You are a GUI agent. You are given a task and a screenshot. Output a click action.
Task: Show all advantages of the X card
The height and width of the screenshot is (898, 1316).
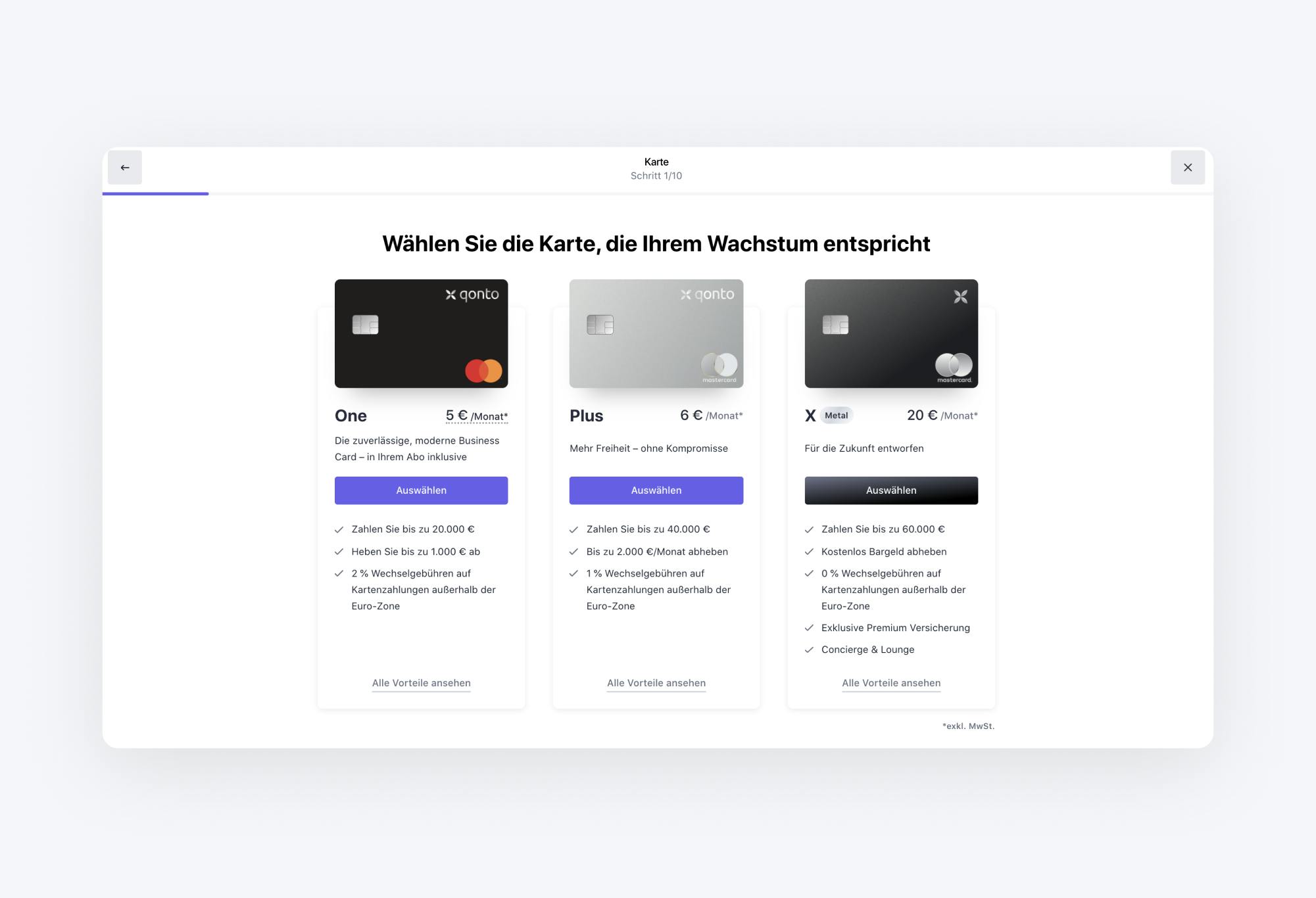tap(891, 683)
